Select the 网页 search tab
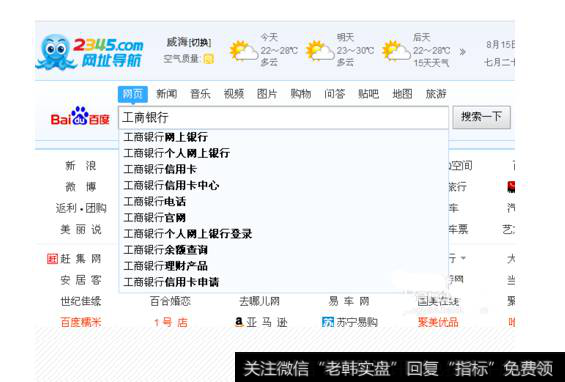 point(133,94)
